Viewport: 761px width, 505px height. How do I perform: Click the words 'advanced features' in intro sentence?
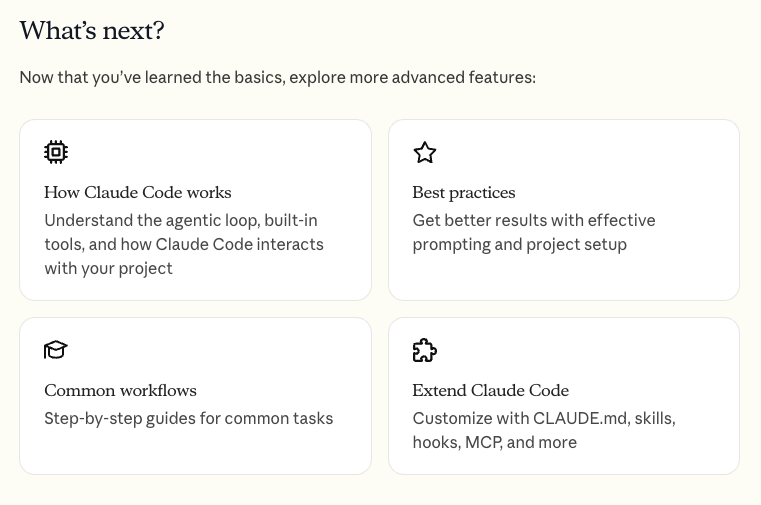point(463,78)
